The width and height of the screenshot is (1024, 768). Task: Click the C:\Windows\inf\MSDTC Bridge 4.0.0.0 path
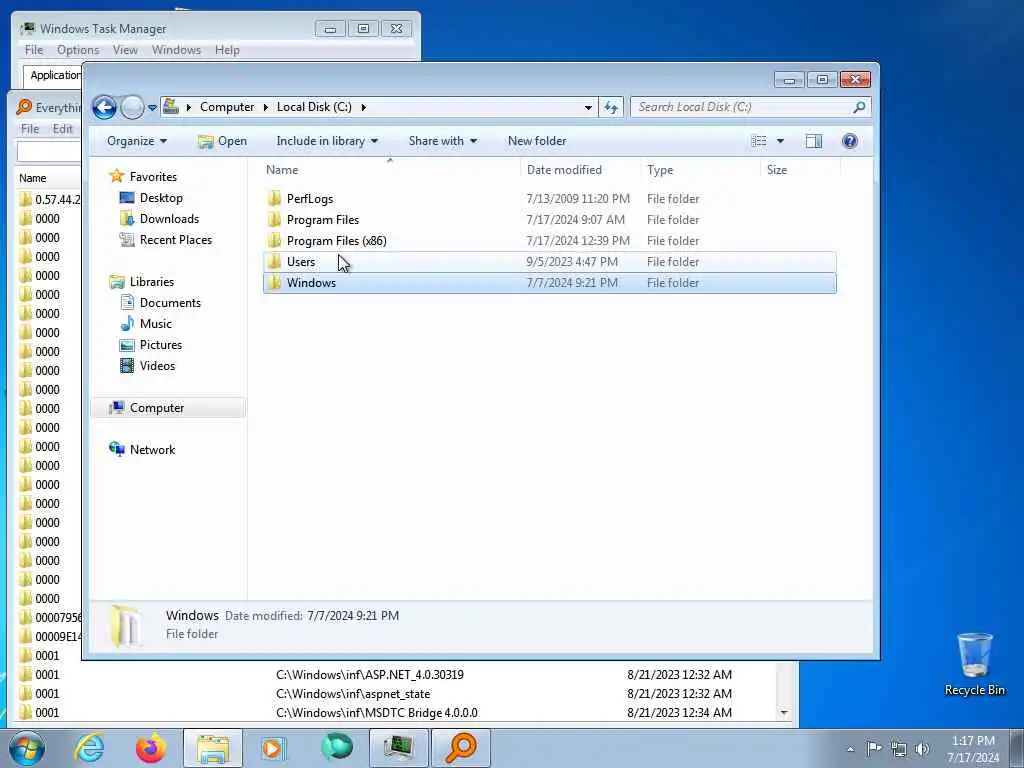(376, 712)
